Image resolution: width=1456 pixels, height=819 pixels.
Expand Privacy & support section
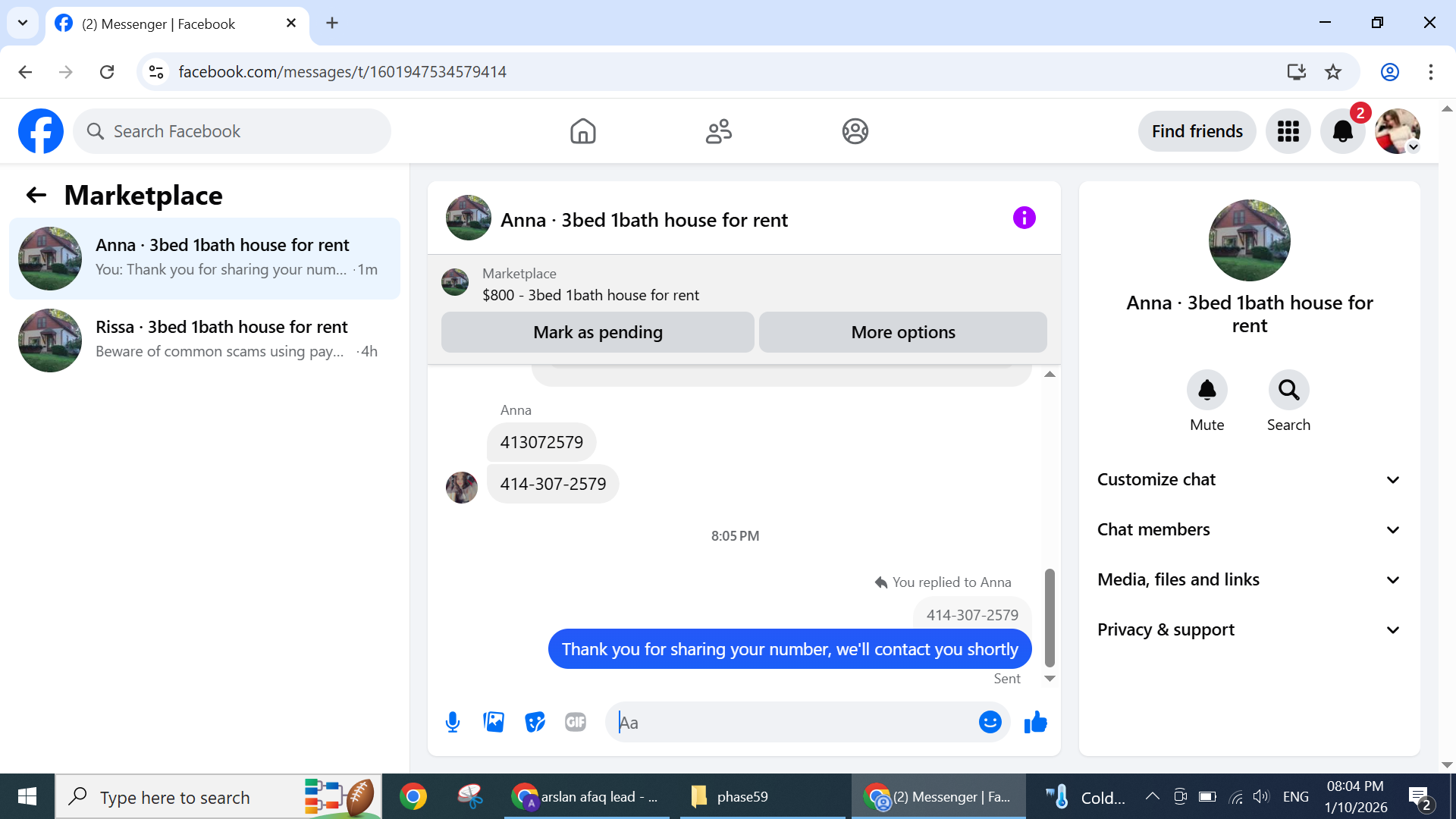point(1249,629)
